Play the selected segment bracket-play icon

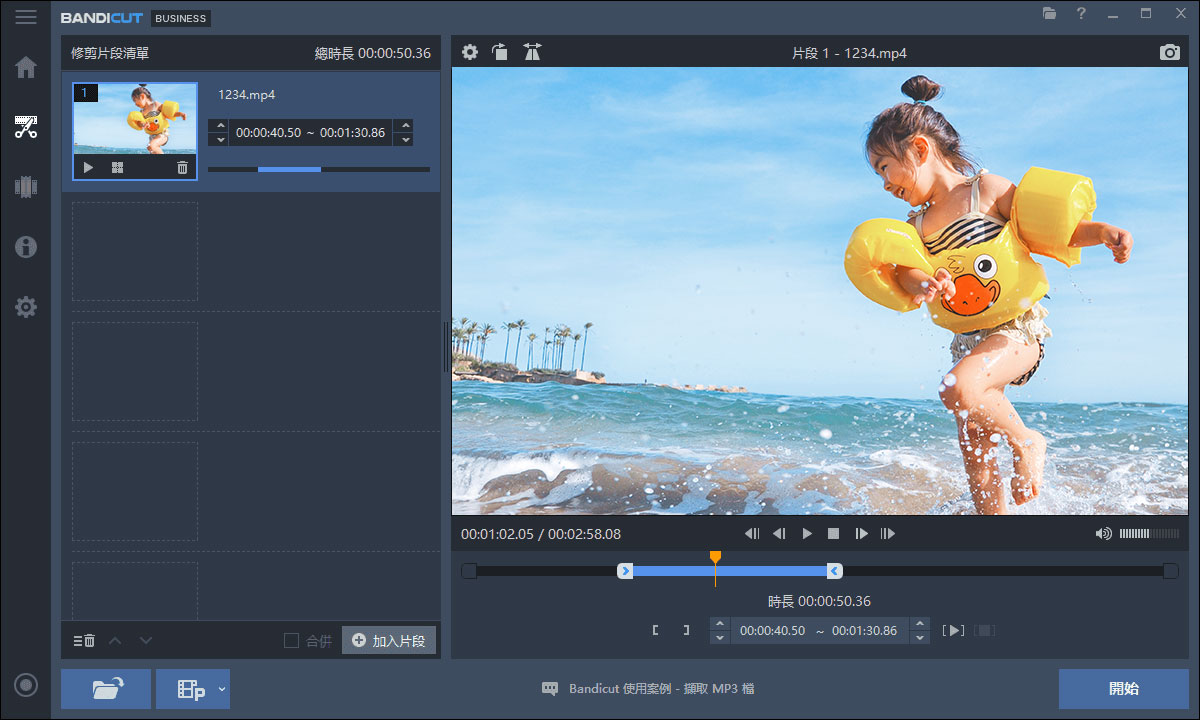(x=953, y=630)
